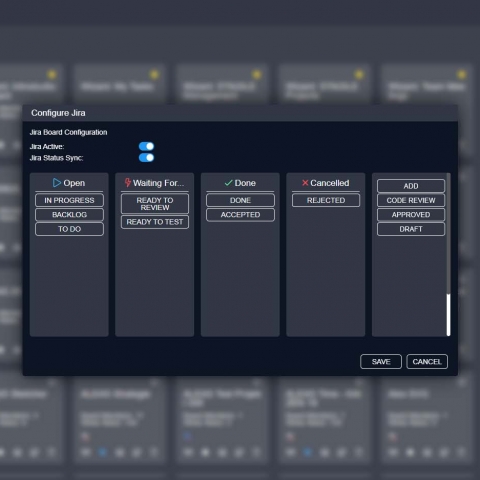This screenshot has width=480, height=480.
Task: Cancel the Configure Jira dialog
Action: pos(427,362)
